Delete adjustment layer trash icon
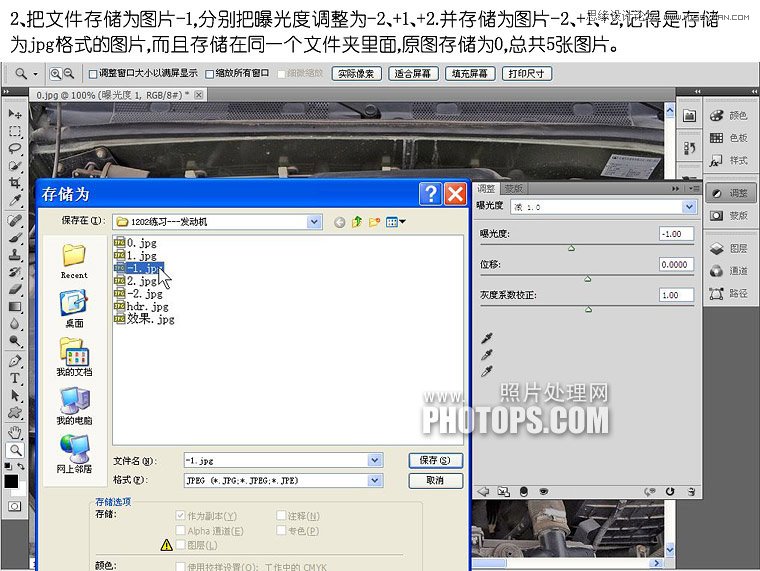The height and width of the screenshot is (571, 760). pyautogui.click(x=692, y=492)
